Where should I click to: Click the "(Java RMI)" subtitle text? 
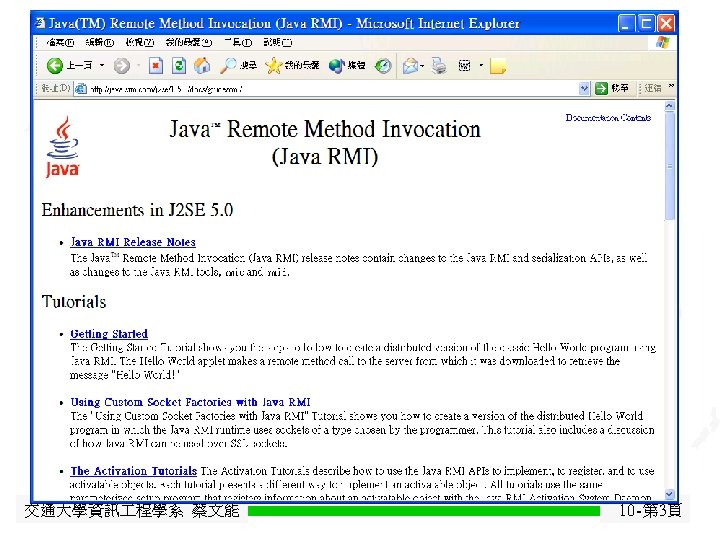(325, 157)
